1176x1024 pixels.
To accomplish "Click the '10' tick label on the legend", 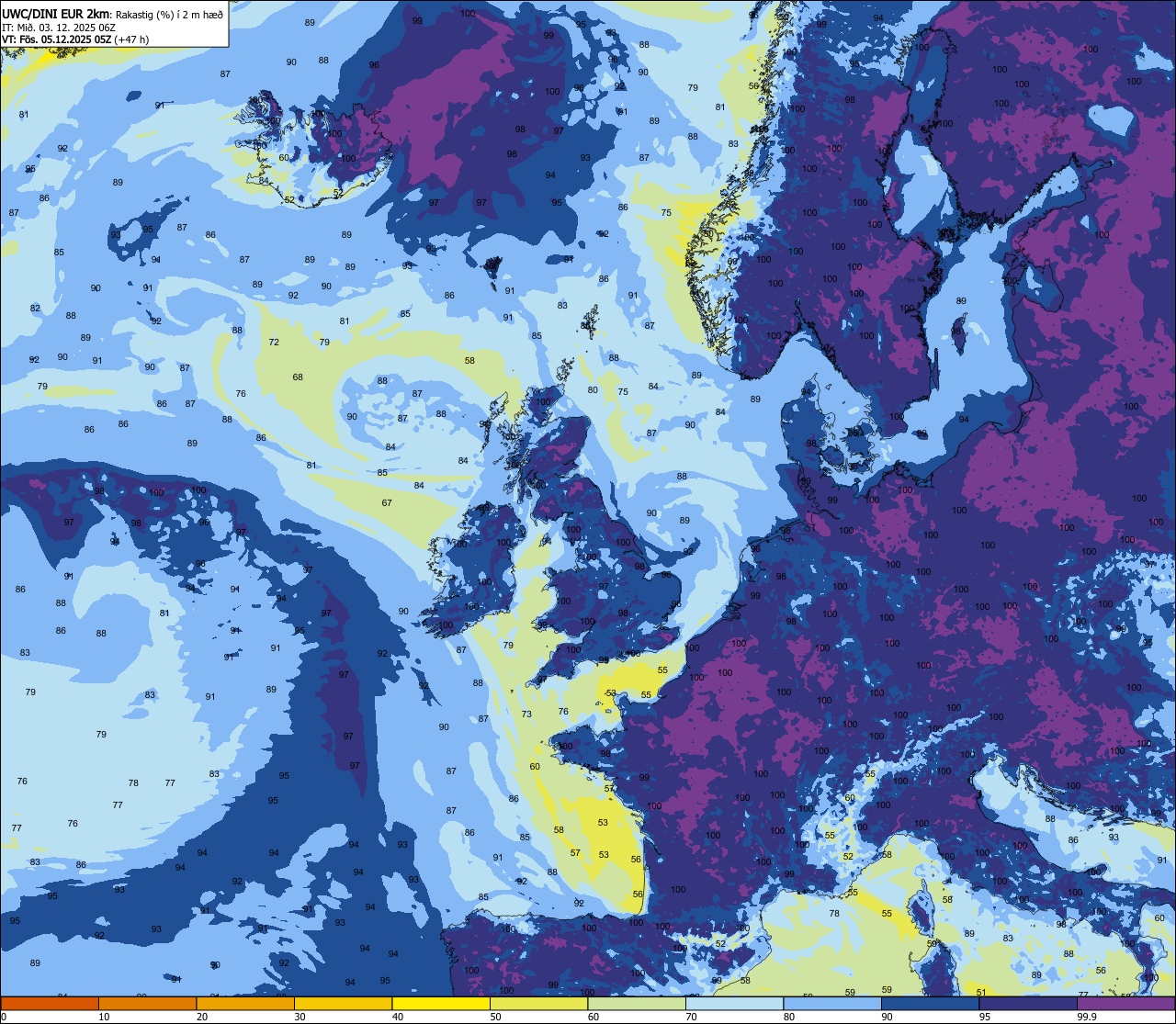I will [x=104, y=1017].
